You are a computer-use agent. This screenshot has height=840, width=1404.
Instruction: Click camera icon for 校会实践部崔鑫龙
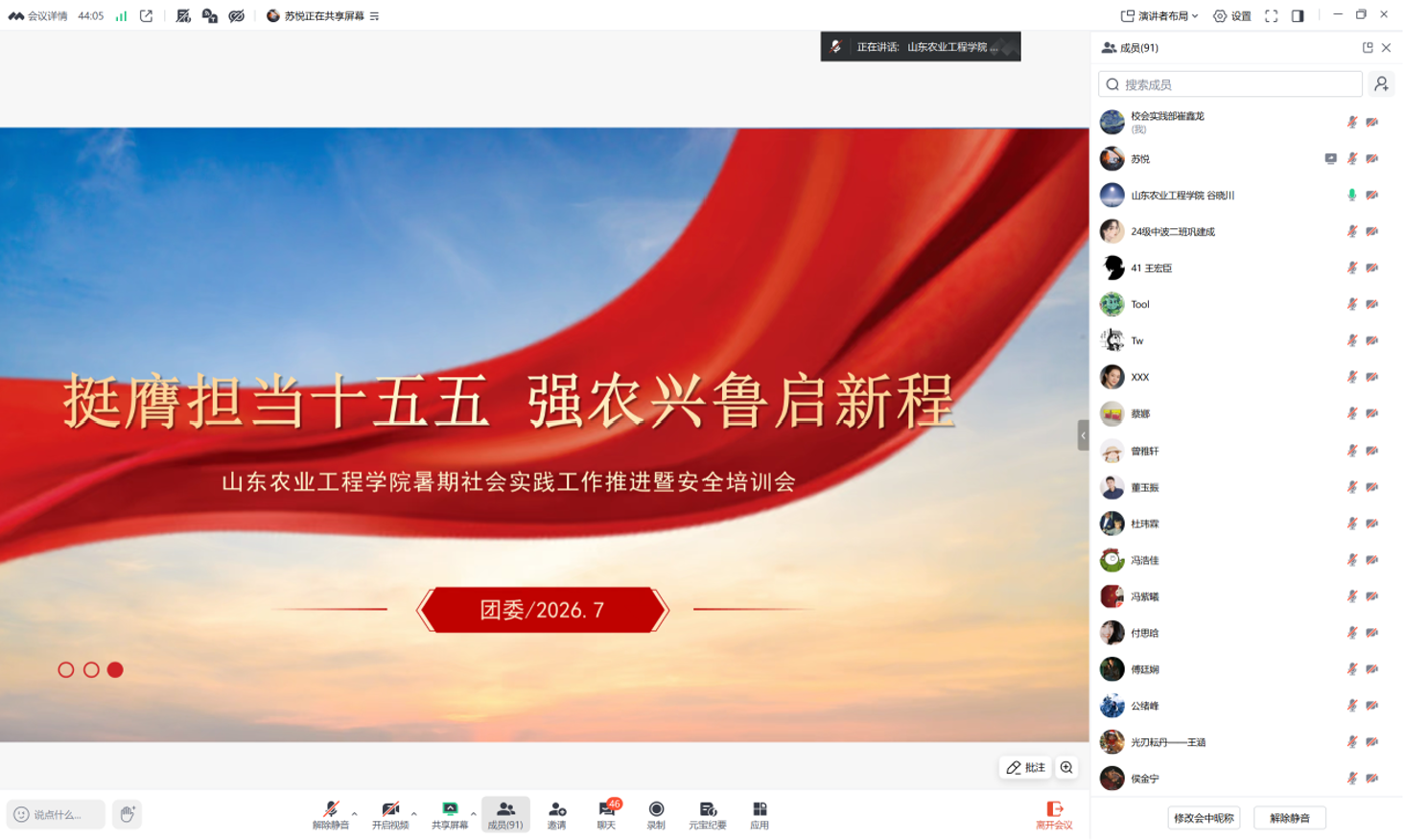(1372, 122)
